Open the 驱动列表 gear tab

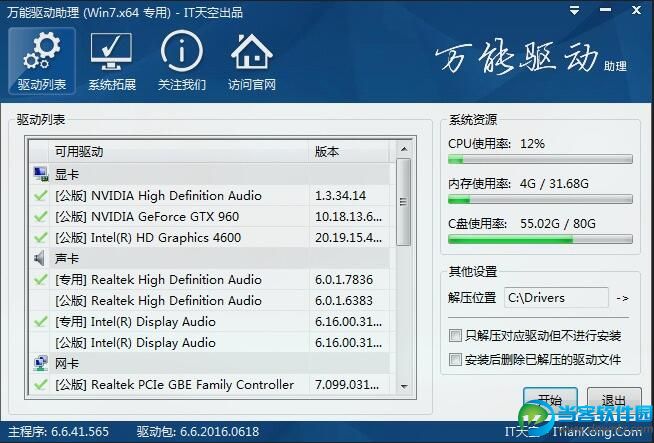[x=42, y=61]
